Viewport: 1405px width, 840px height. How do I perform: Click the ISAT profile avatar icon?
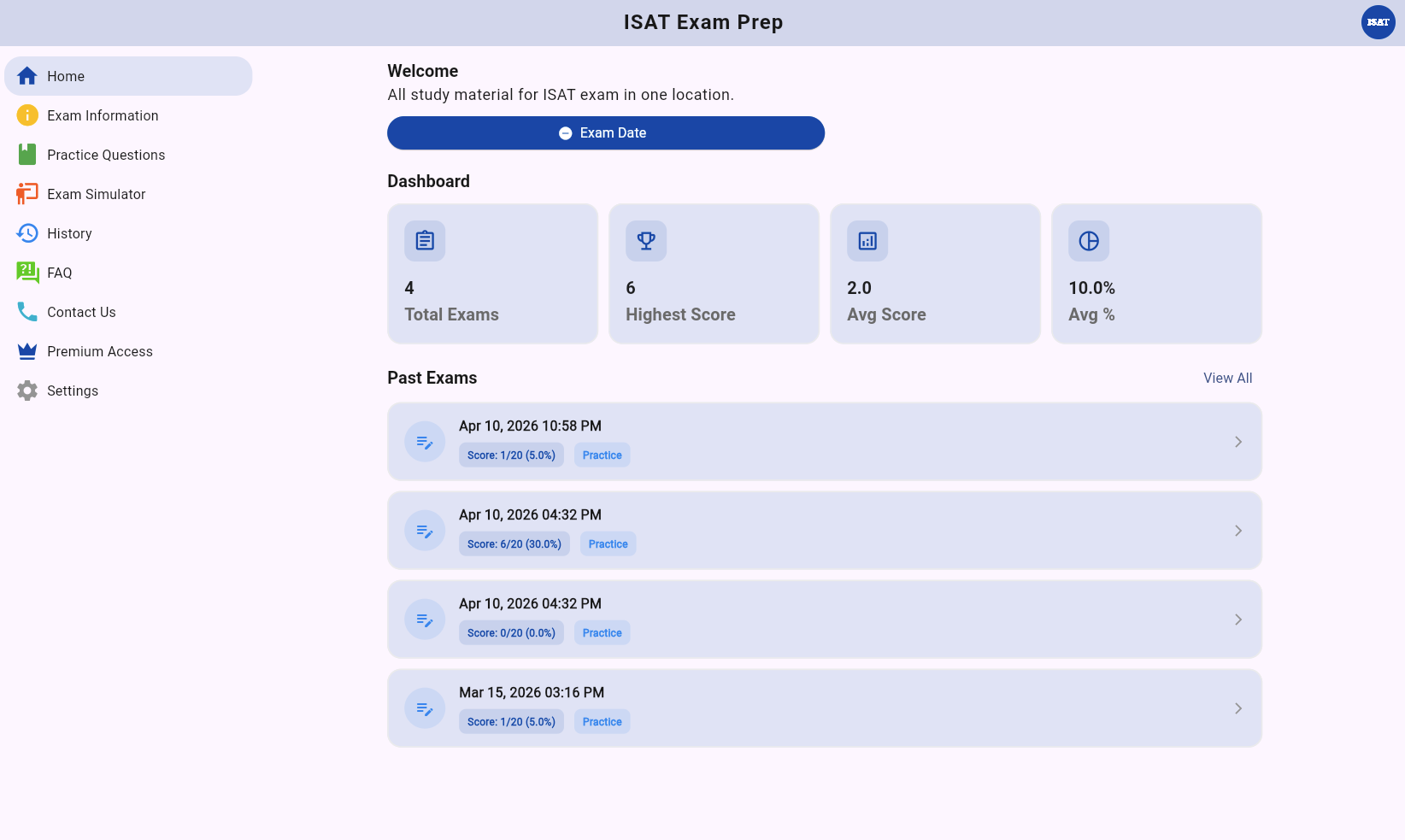tap(1378, 22)
